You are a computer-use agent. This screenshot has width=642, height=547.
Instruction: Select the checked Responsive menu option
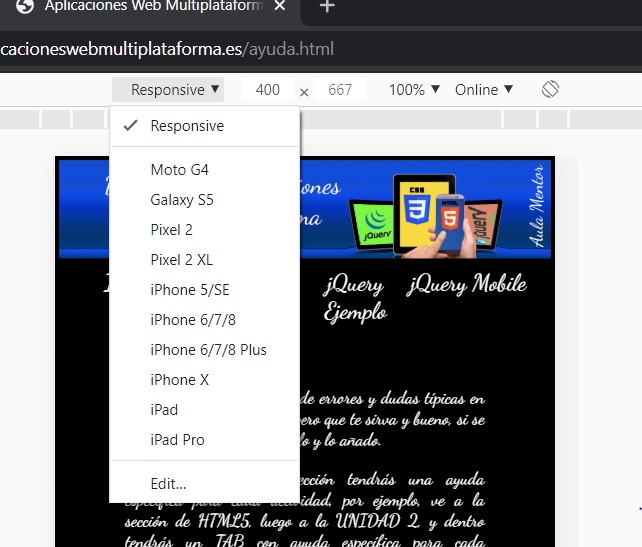[x=205, y=126]
